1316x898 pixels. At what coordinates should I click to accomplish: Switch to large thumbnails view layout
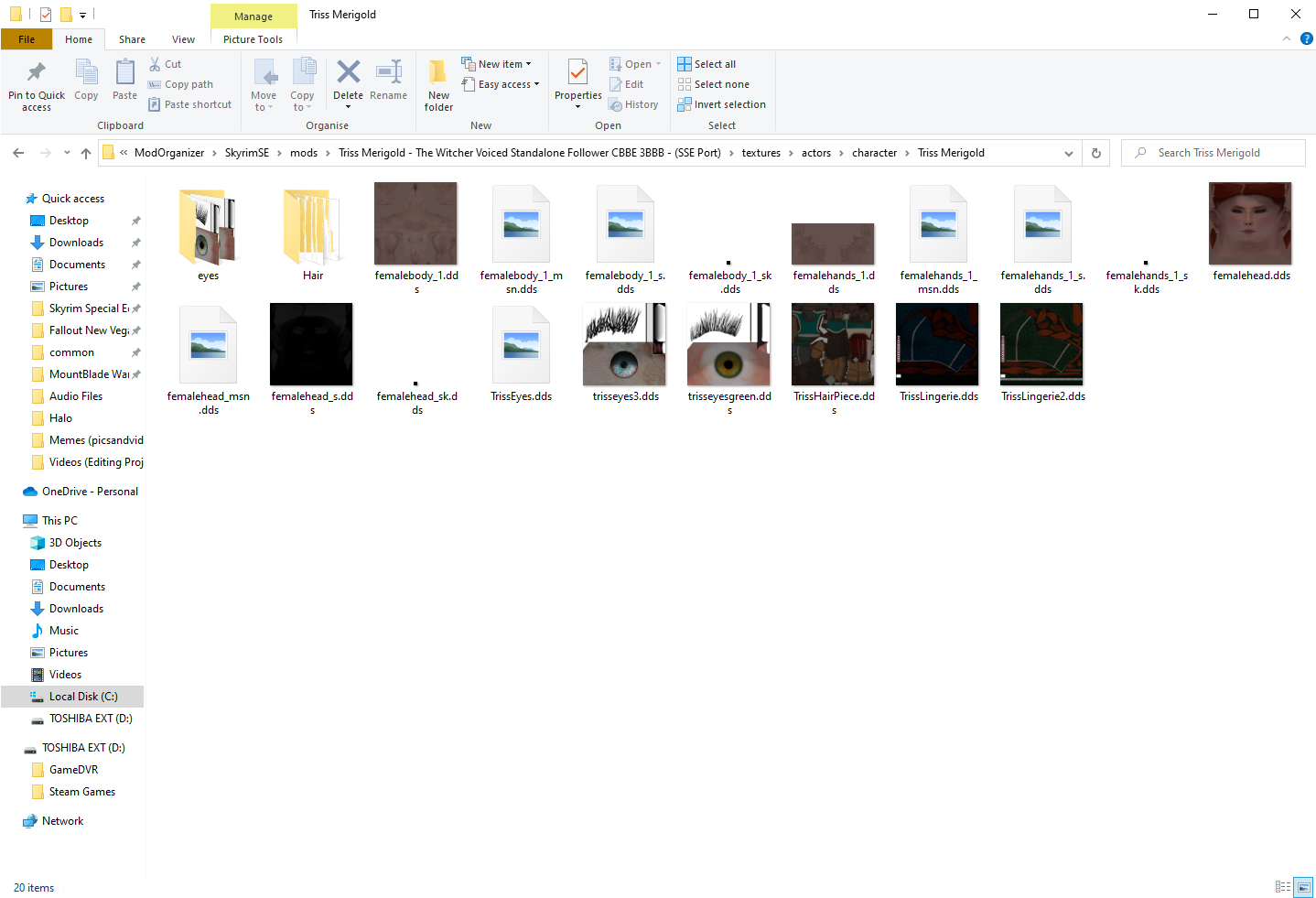tap(1303, 887)
